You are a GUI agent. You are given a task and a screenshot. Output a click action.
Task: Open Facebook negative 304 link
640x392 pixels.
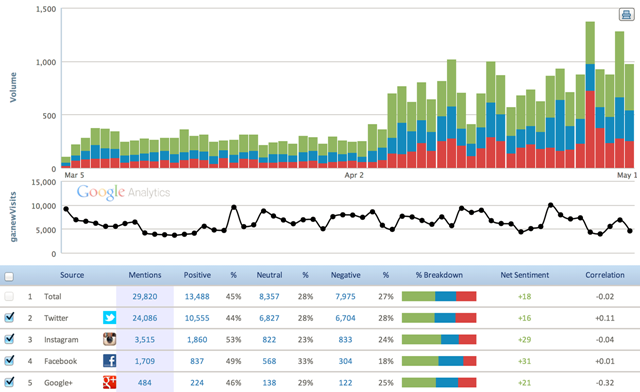pyautogui.click(x=345, y=361)
